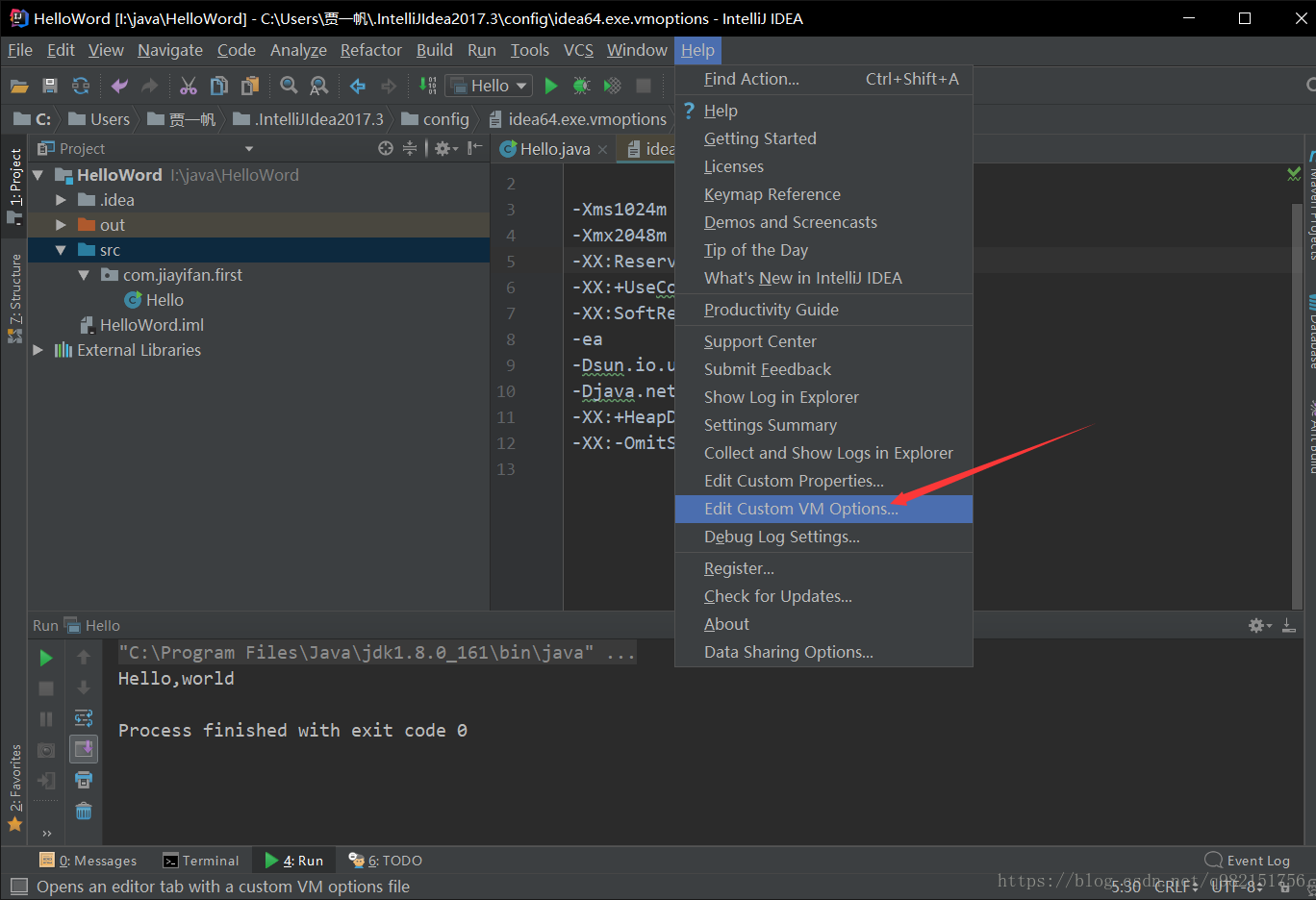Toggle soft-wrap in Run console
Screen dimensions: 1316x900
pos(84,718)
